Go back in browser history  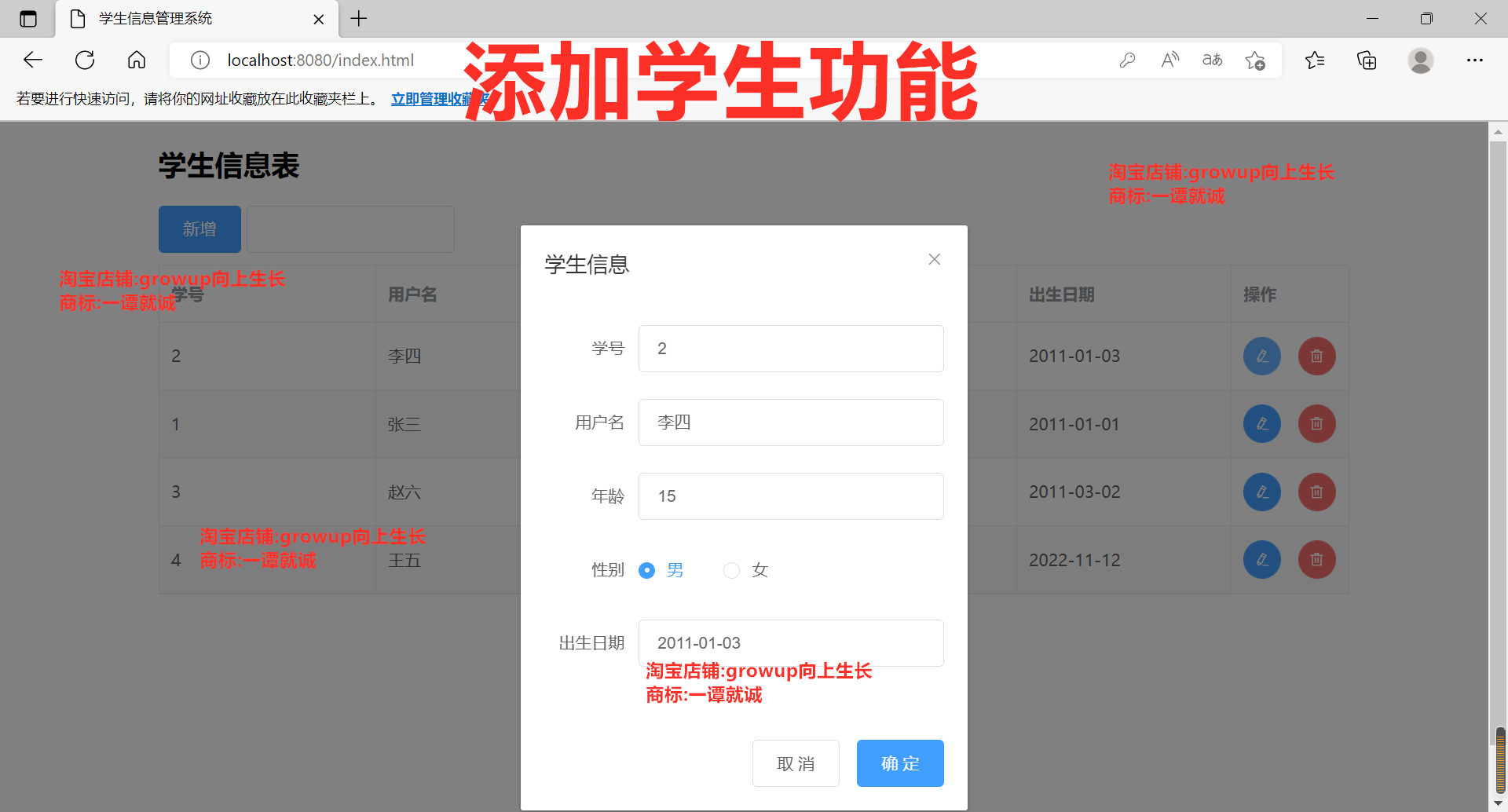33,60
